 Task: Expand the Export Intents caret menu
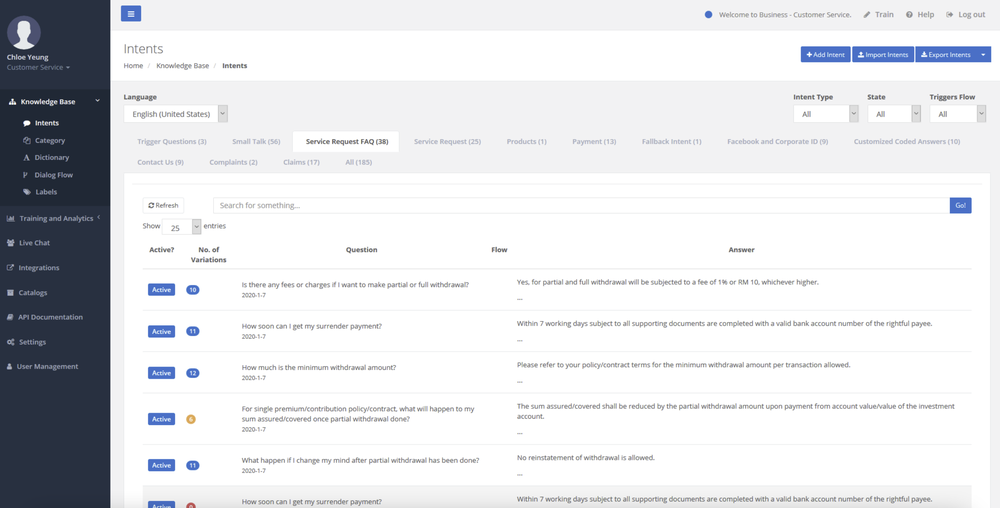point(984,55)
